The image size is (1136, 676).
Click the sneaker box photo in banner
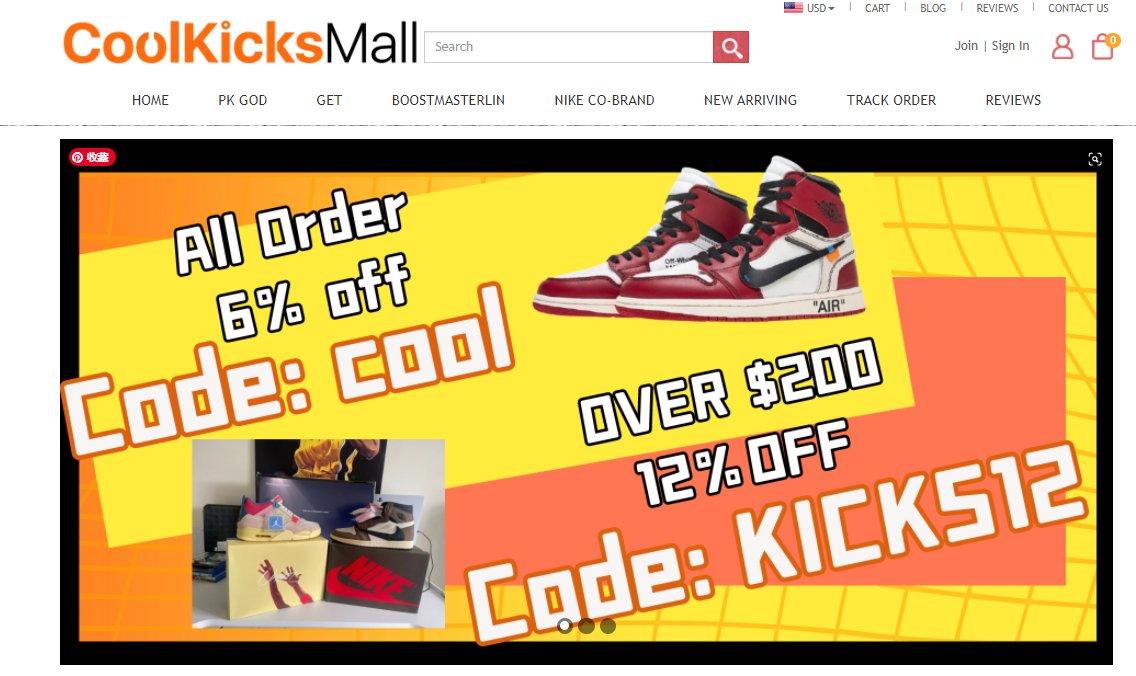(318, 533)
